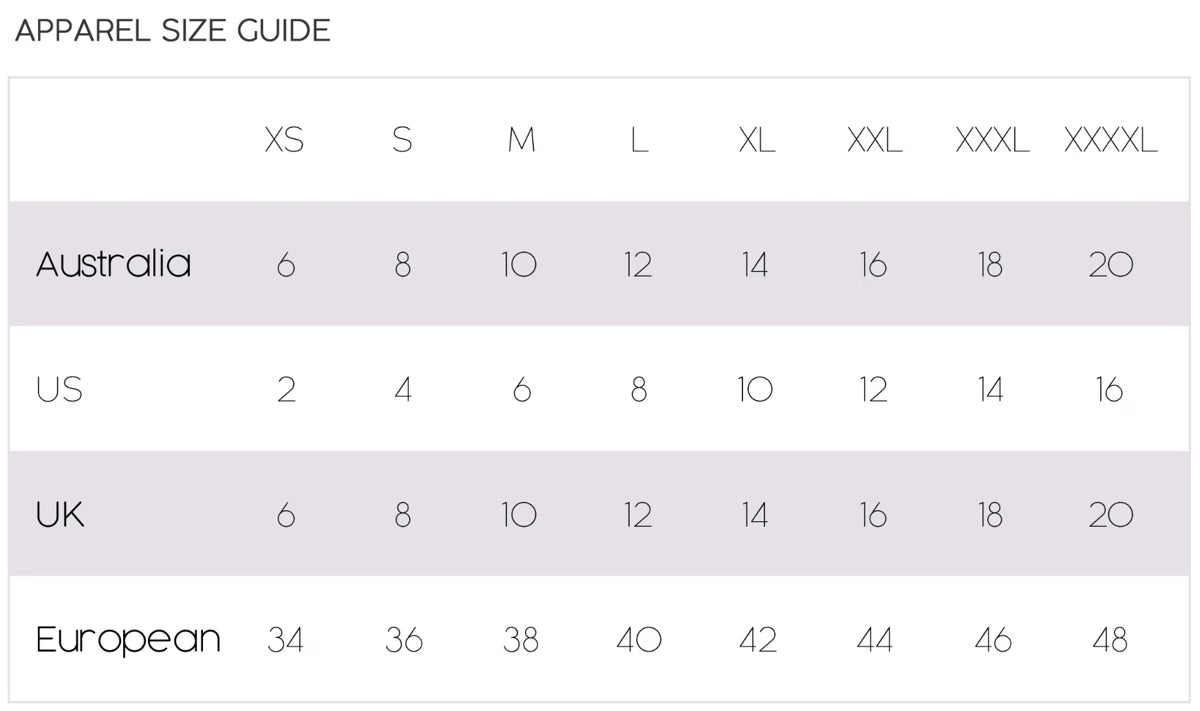Screen dimensions: 1200x711
Task: Select the UK row label
Action: pos(60,514)
